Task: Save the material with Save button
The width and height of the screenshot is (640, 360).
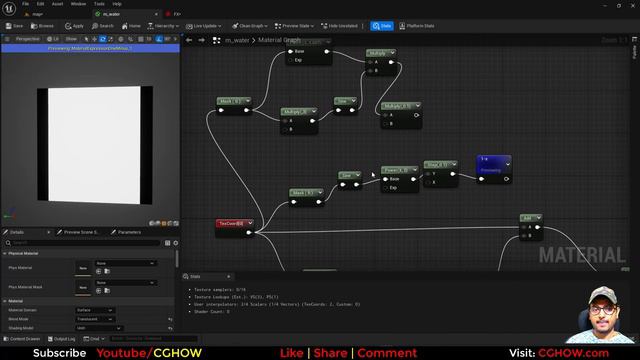Action: [x=14, y=26]
